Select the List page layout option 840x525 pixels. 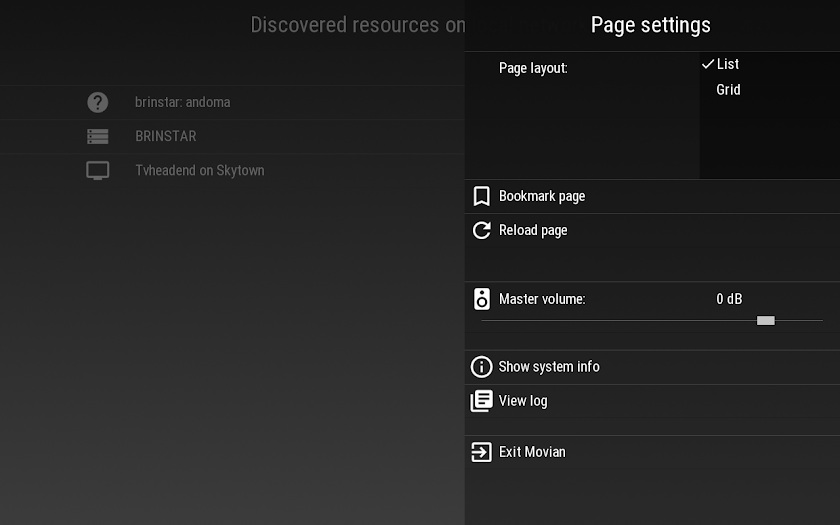click(728, 64)
